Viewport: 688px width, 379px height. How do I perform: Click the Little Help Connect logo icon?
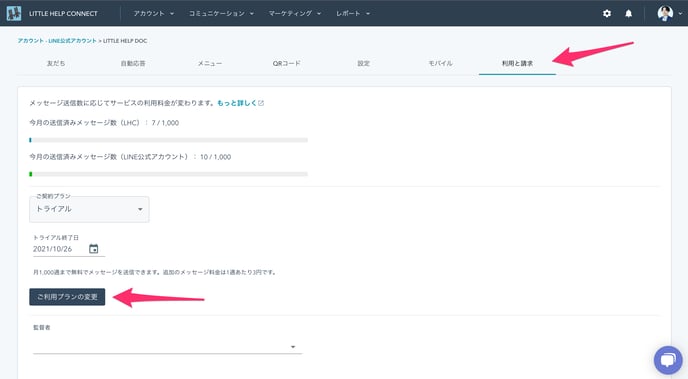tap(14, 13)
